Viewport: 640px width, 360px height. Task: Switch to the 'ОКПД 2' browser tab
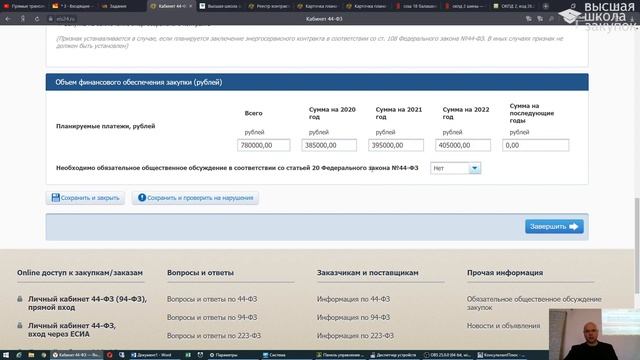pyautogui.click(x=513, y=6)
